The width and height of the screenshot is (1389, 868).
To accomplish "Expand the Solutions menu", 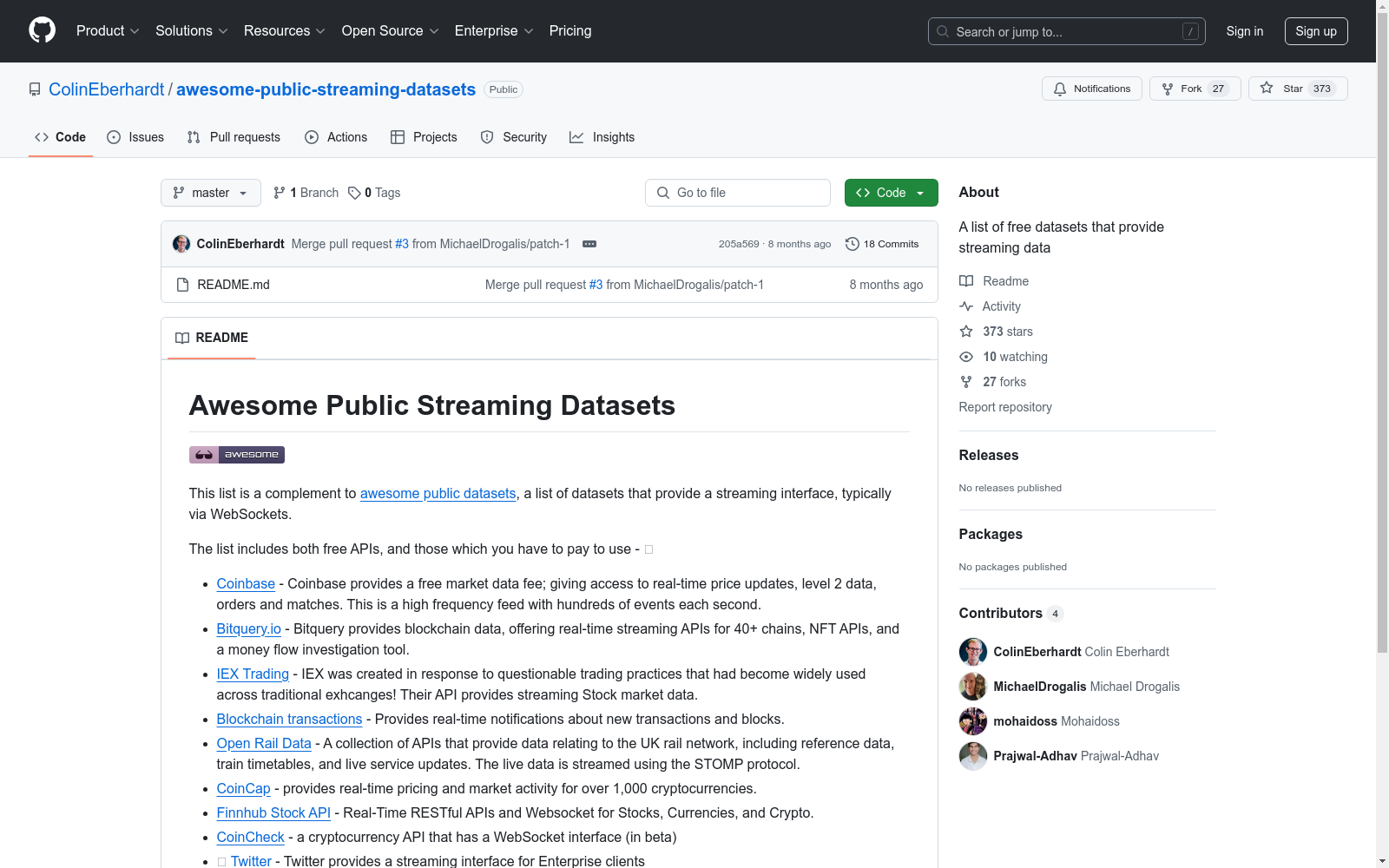I will [192, 31].
